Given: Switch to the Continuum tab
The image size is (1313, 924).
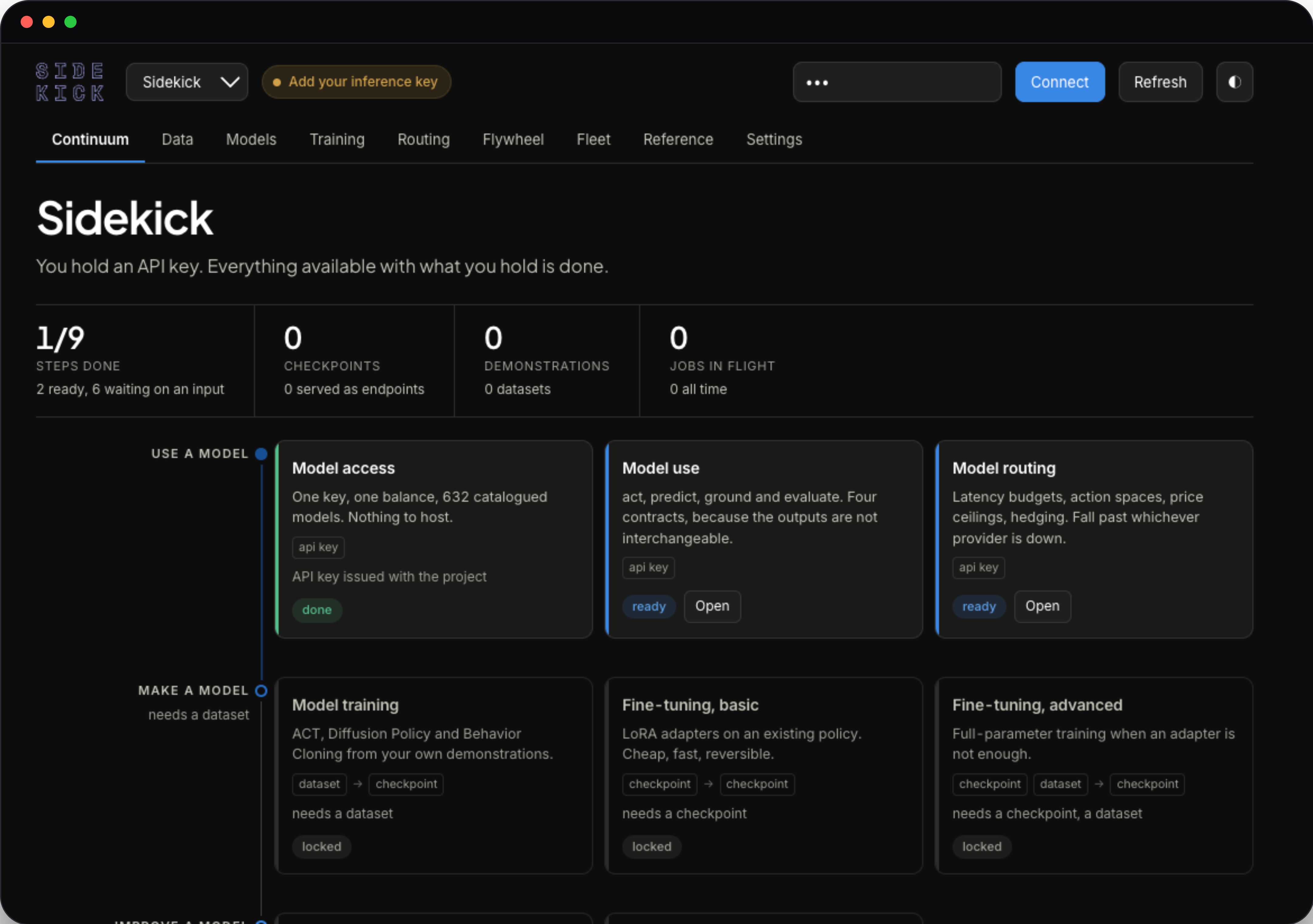Looking at the screenshot, I should [x=90, y=140].
